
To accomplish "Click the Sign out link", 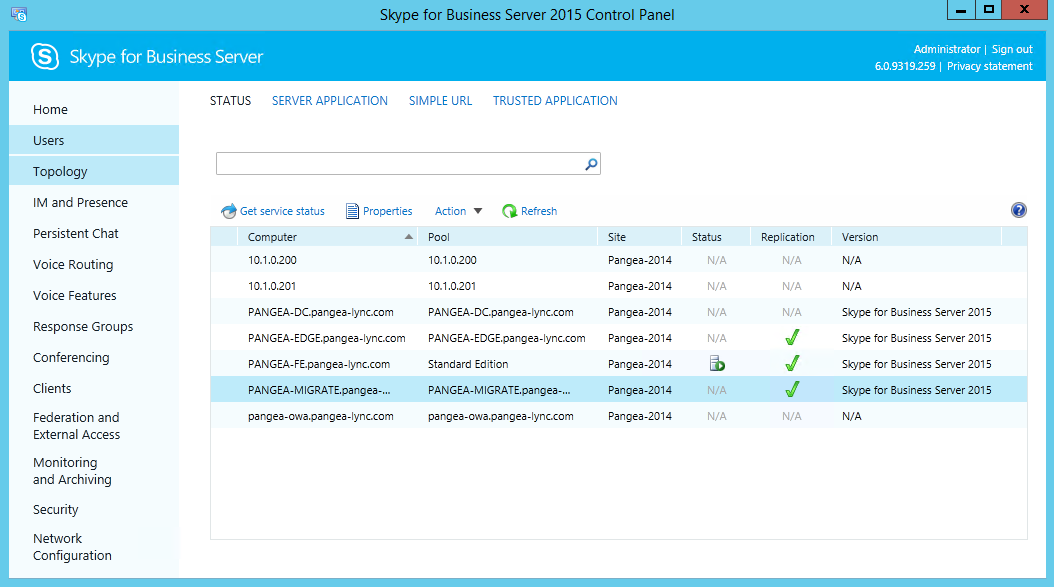I will 1012,49.
